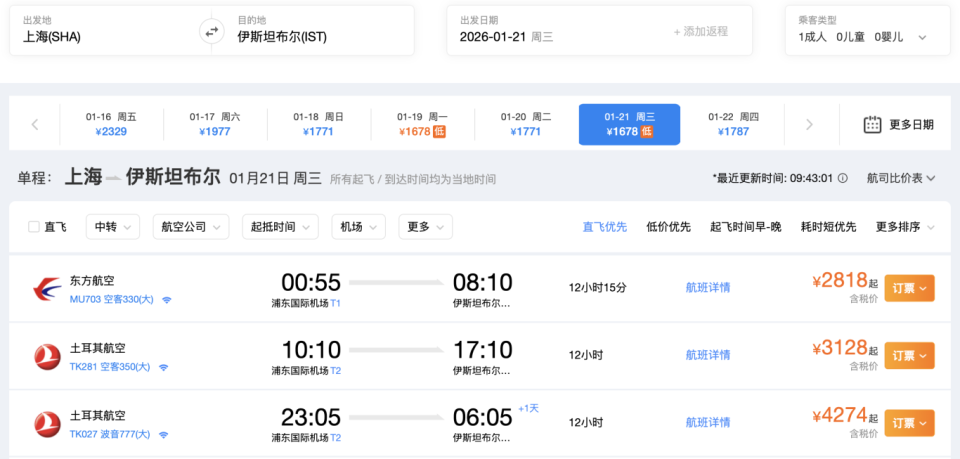
Task: Open 航班详情 for flight MU703
Action: pyautogui.click(x=708, y=288)
